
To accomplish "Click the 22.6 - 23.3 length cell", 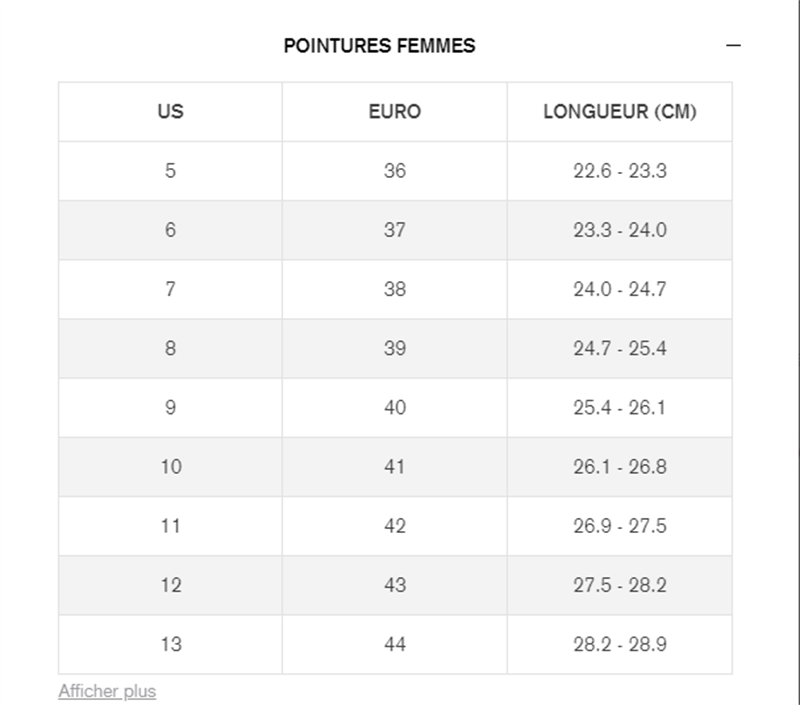I will [620, 171].
